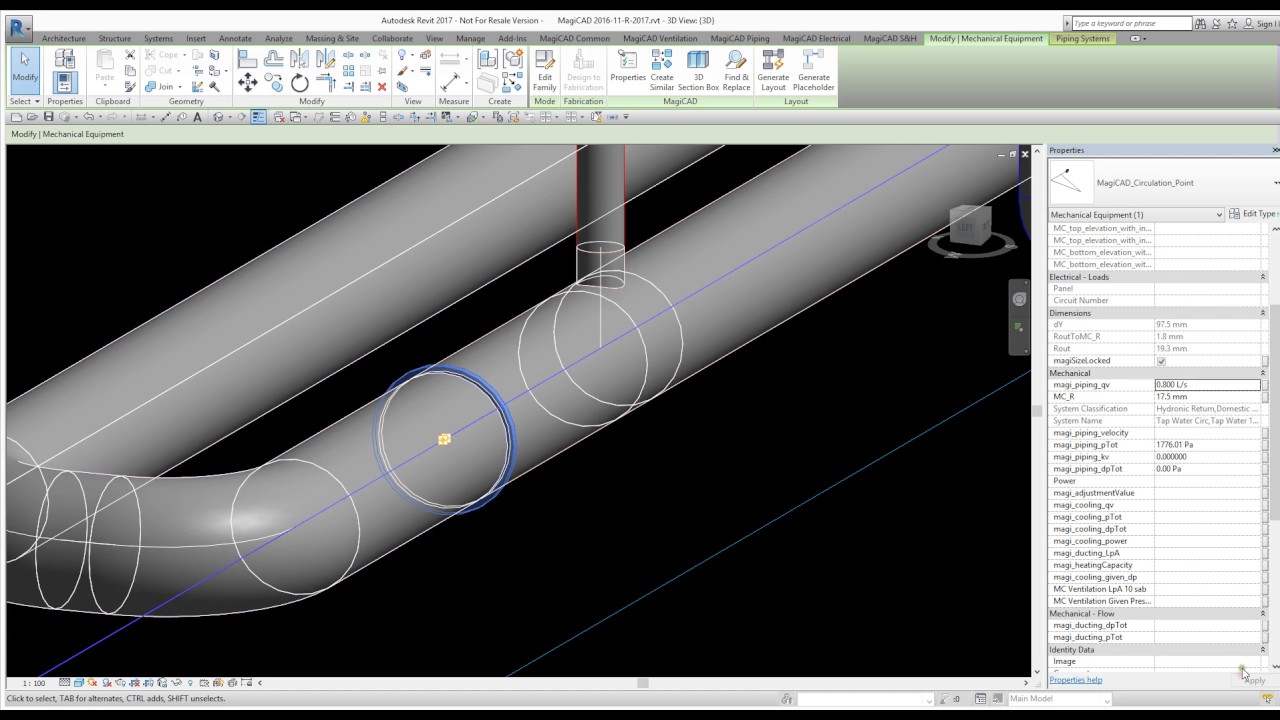This screenshot has height=720, width=1280.
Task: Open the Collaborate ribbon tab
Action: (x=392, y=39)
